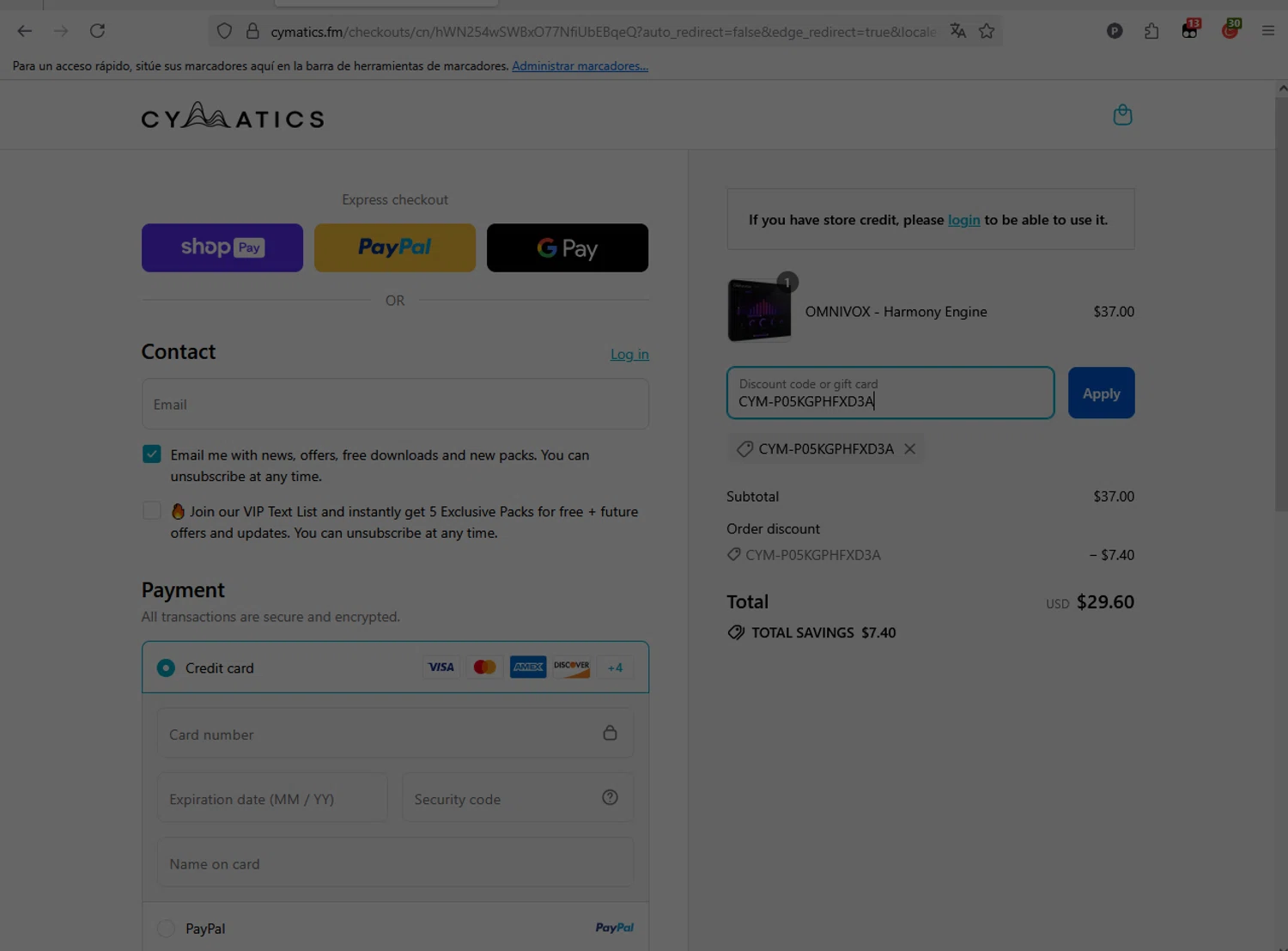Pay with Google Pay express button

(x=568, y=248)
